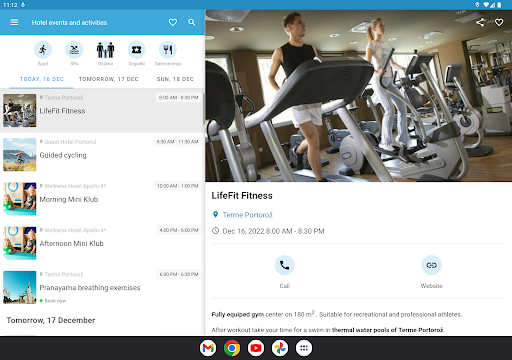Select the Today, 16 Dec tab
Screen dimensions: 512x360
click(42, 79)
